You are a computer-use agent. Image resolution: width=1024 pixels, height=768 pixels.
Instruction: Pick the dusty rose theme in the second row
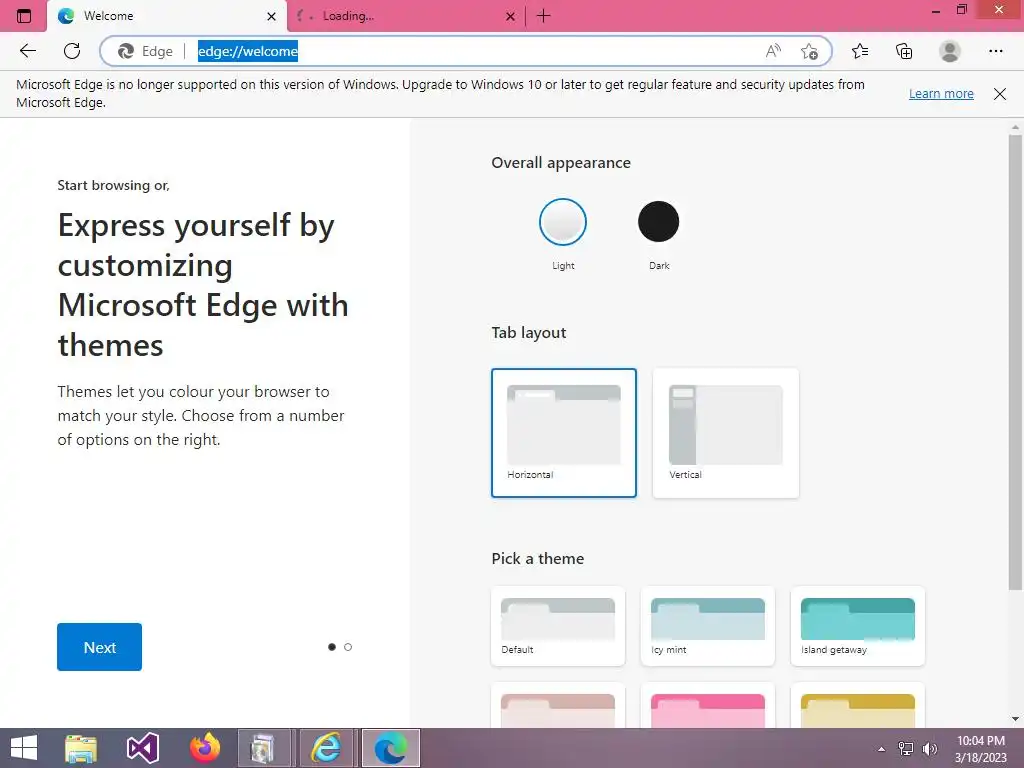point(558,707)
